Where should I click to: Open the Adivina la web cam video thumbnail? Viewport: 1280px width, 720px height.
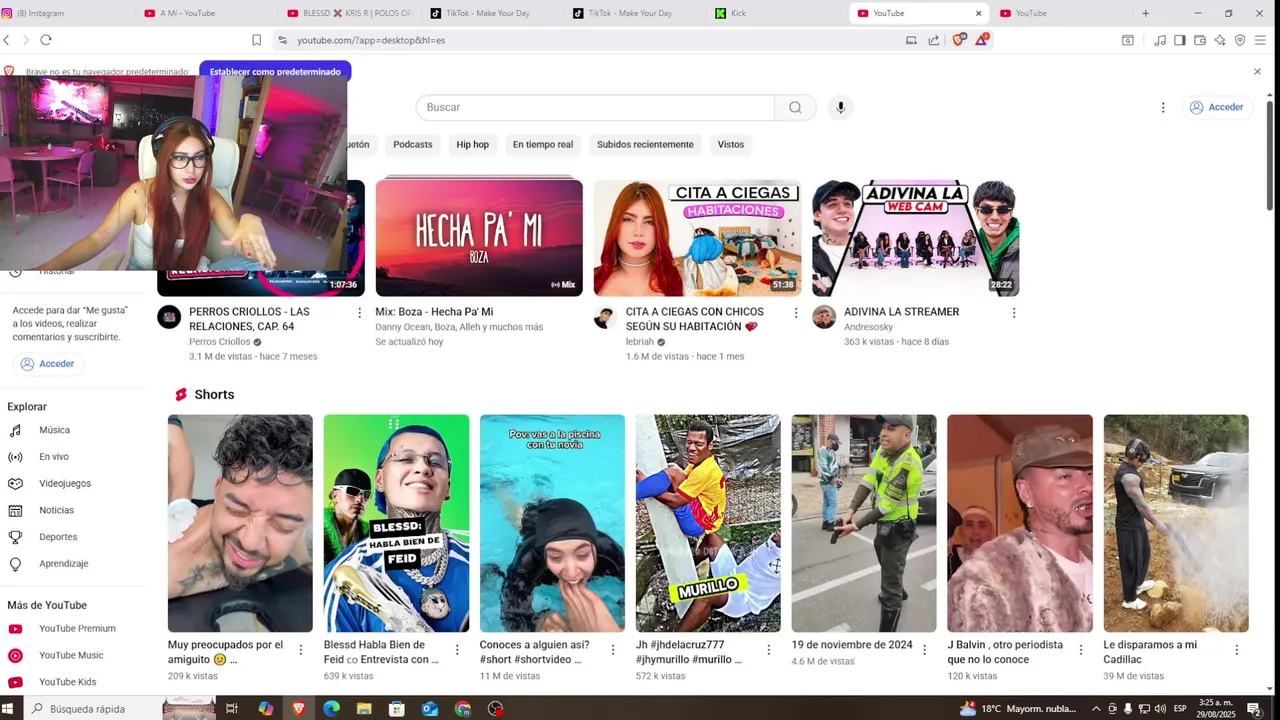coord(915,238)
